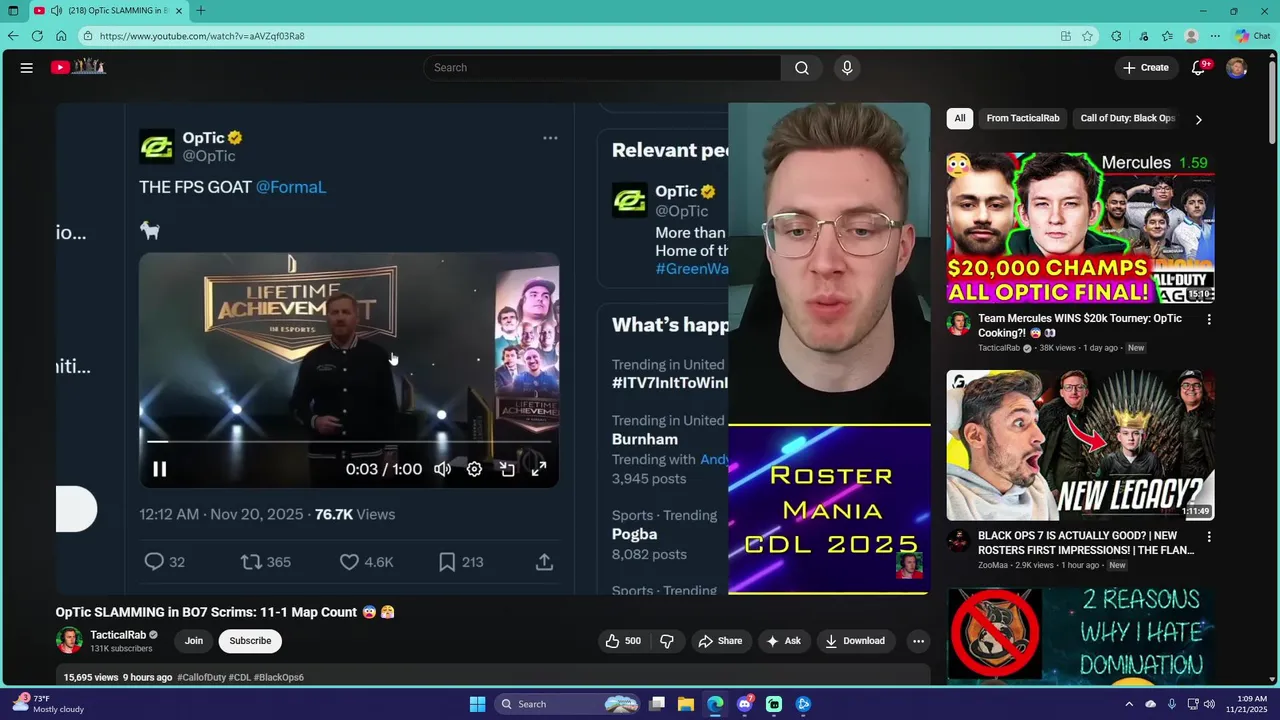Toggle the microphone tray icon
1280x720 pixels.
tap(1171, 704)
